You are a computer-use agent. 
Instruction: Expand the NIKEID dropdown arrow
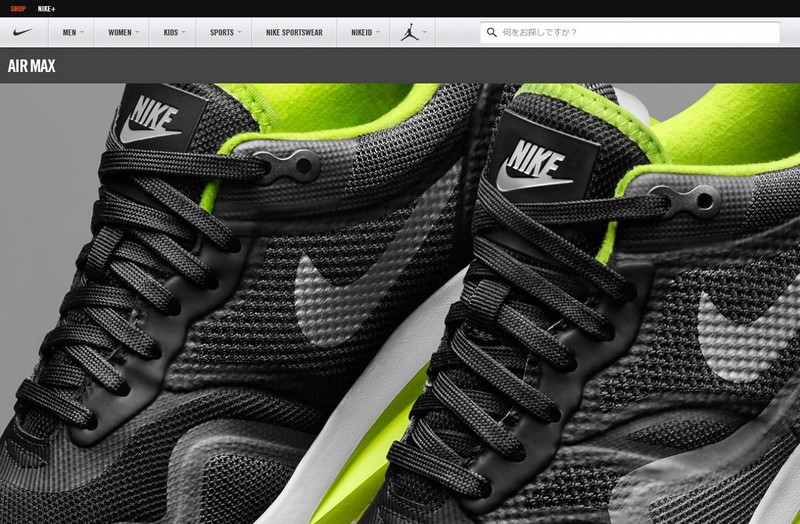point(378,32)
